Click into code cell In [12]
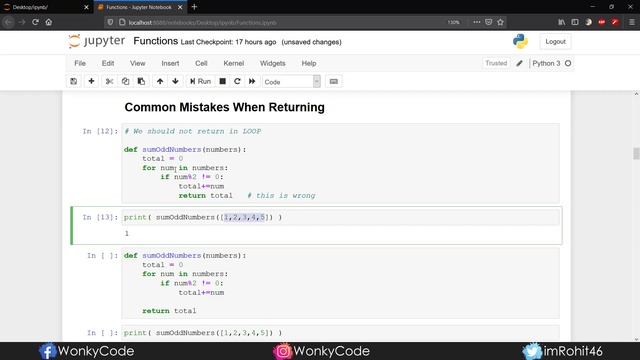The width and height of the screenshot is (640, 360). (x=340, y=163)
